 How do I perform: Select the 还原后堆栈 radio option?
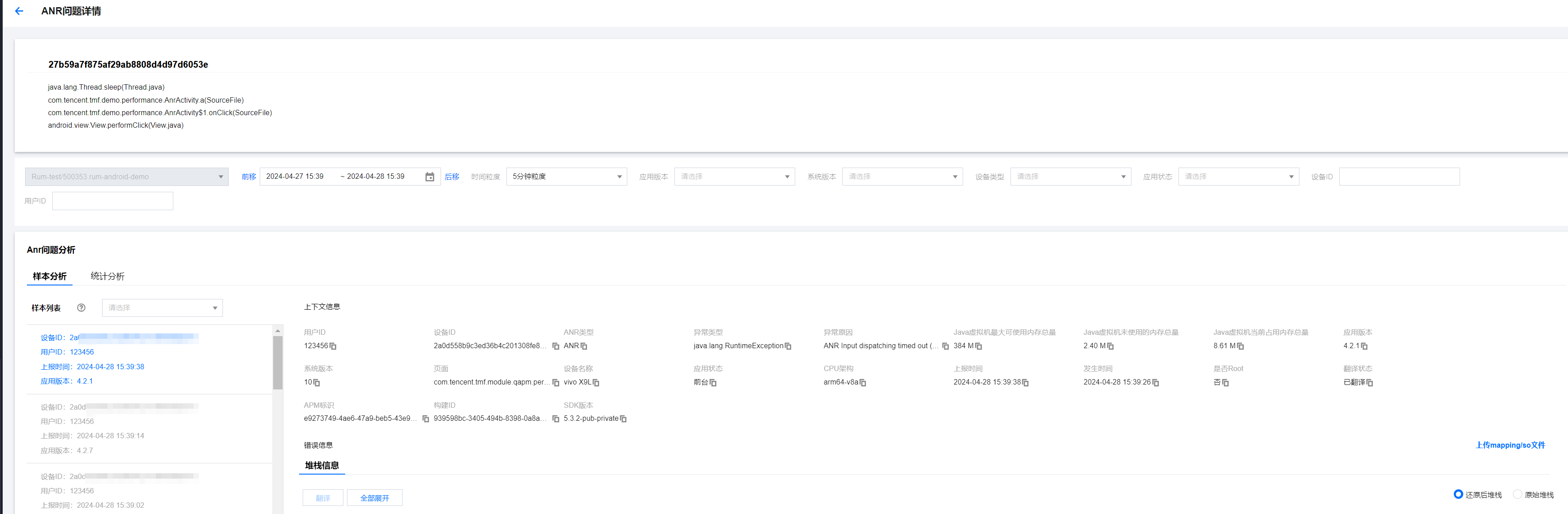click(1458, 494)
